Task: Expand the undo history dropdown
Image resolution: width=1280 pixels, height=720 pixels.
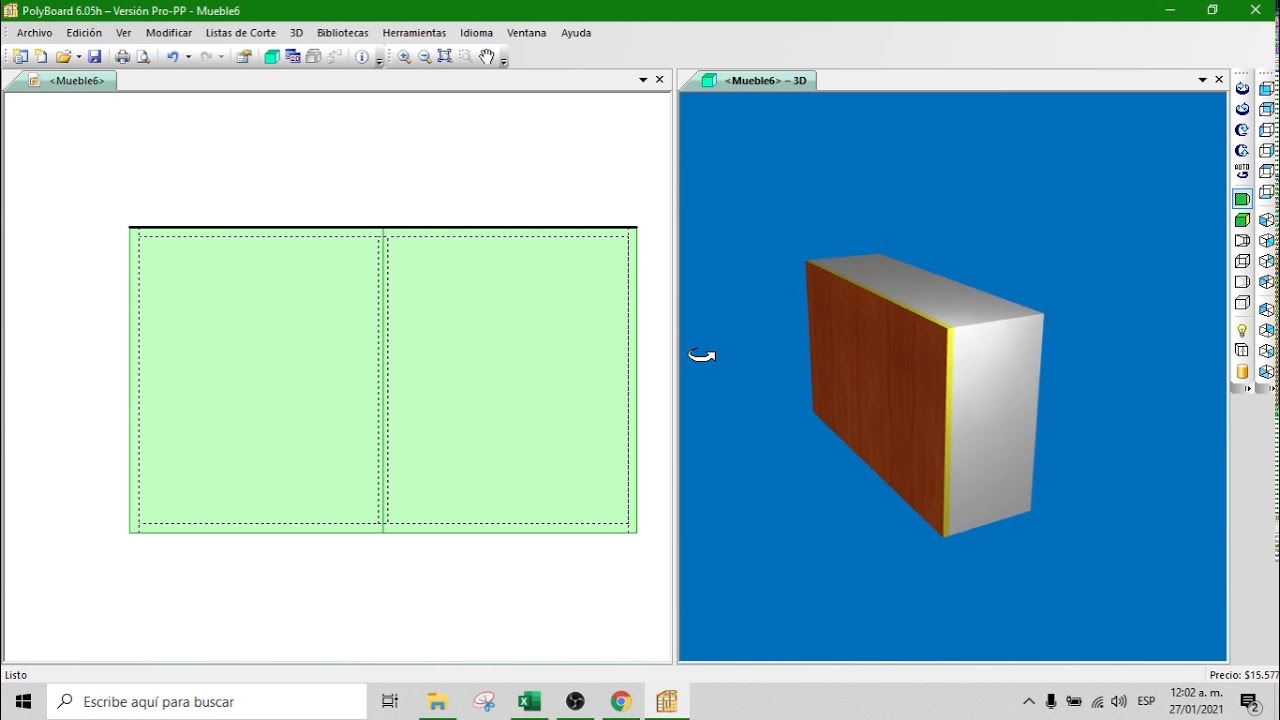Action: (x=188, y=57)
